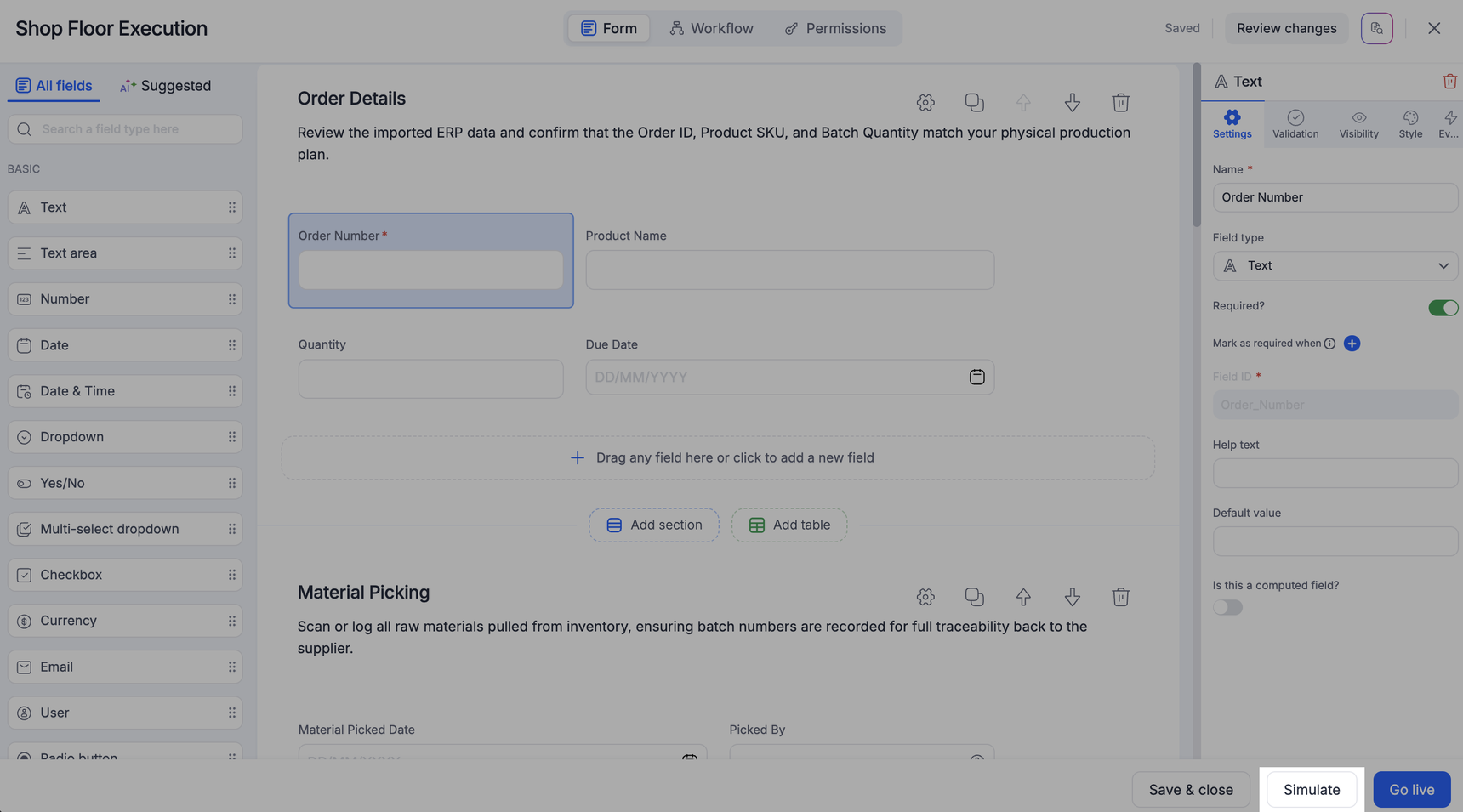Open the Visibility settings tab
The image size is (1463, 812).
click(x=1358, y=124)
